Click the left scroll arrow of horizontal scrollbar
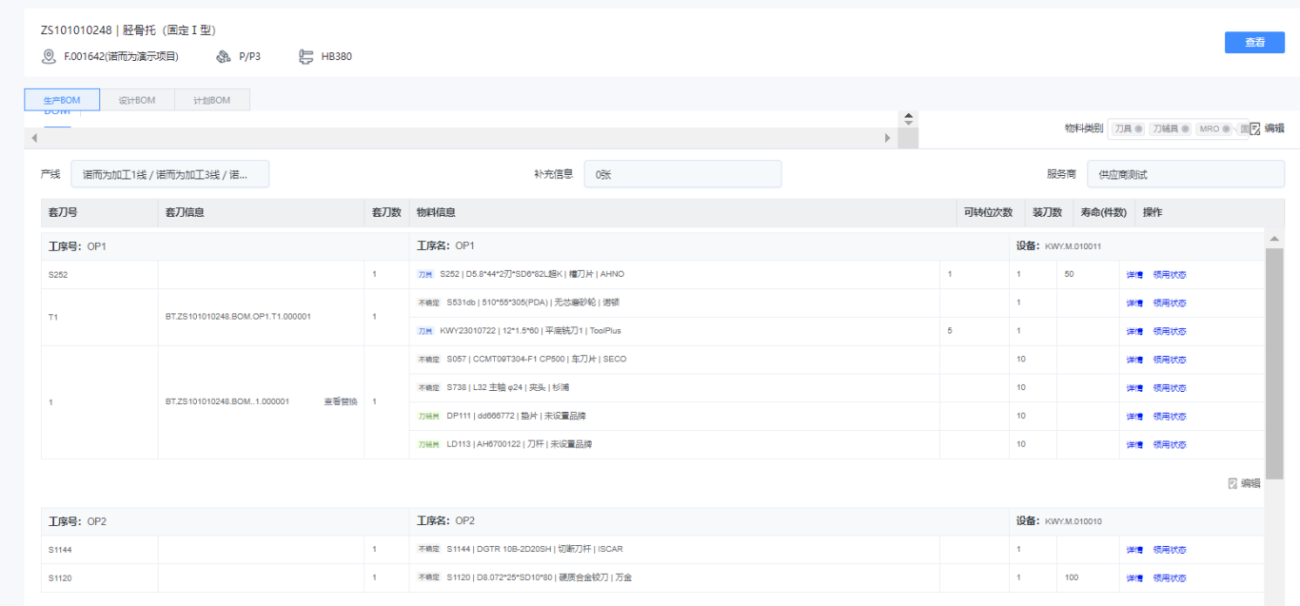The image size is (1300, 606). [34, 138]
